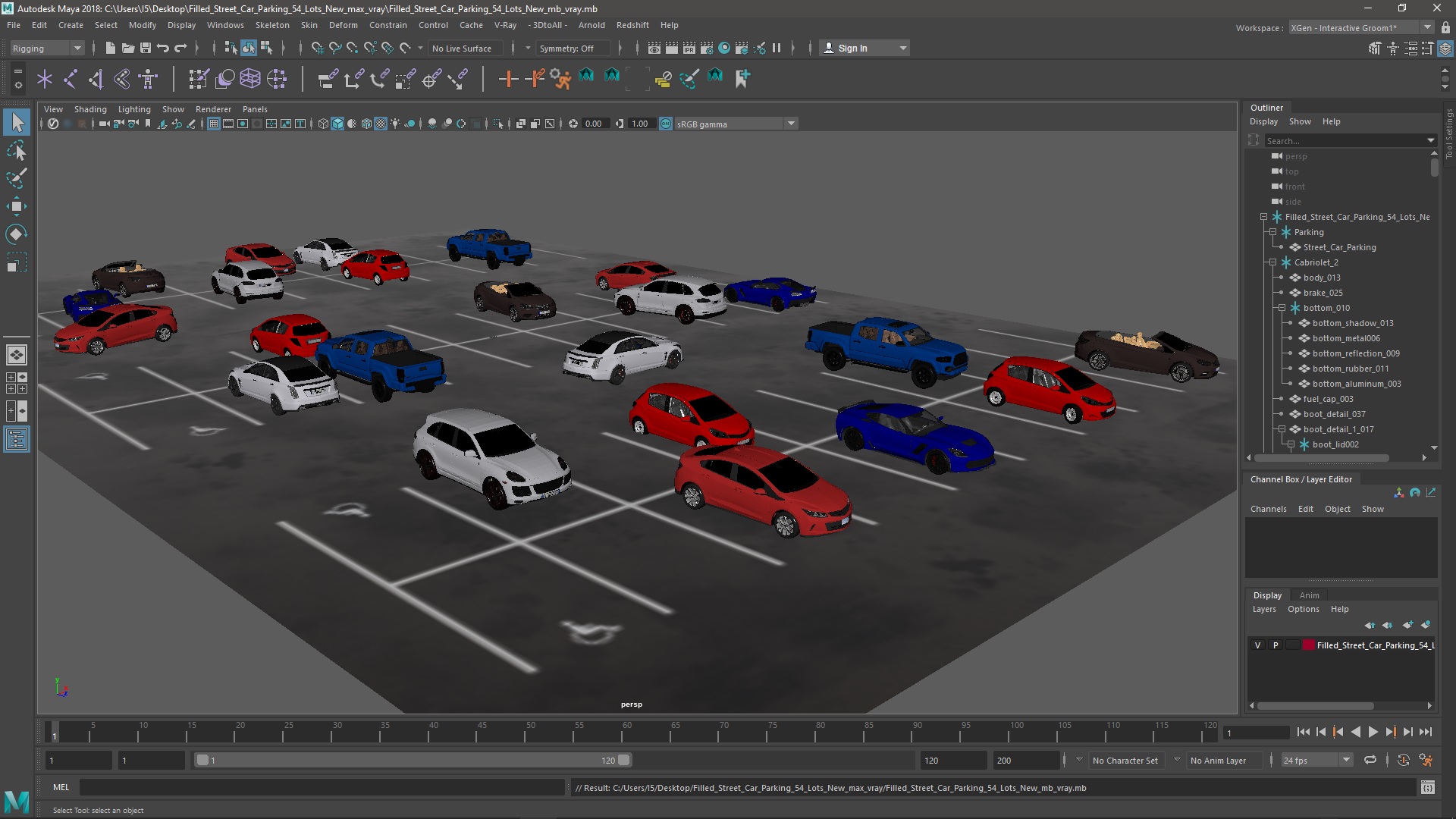Click the loop playback icon

pos(1370,760)
